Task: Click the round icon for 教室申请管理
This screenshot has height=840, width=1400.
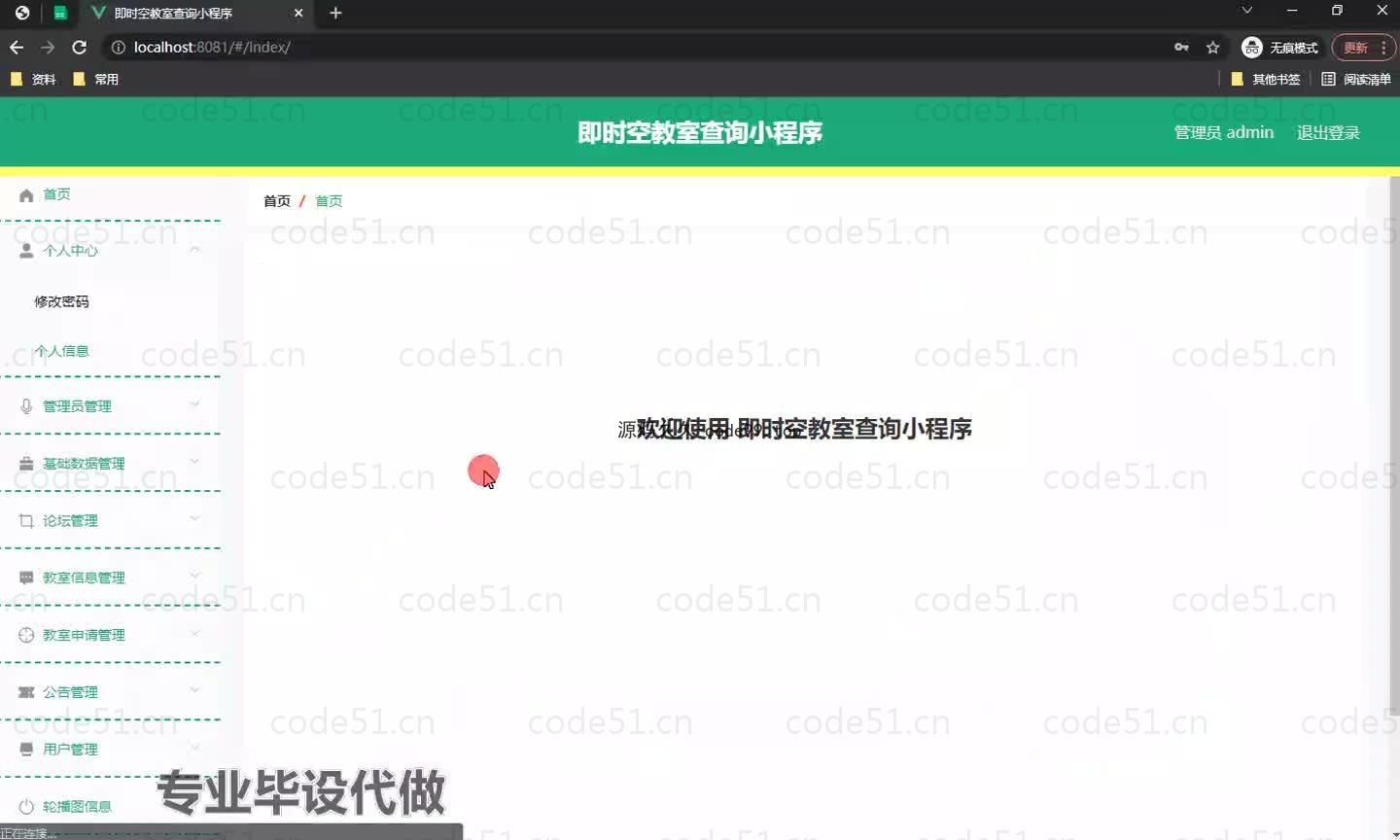Action: coord(26,635)
